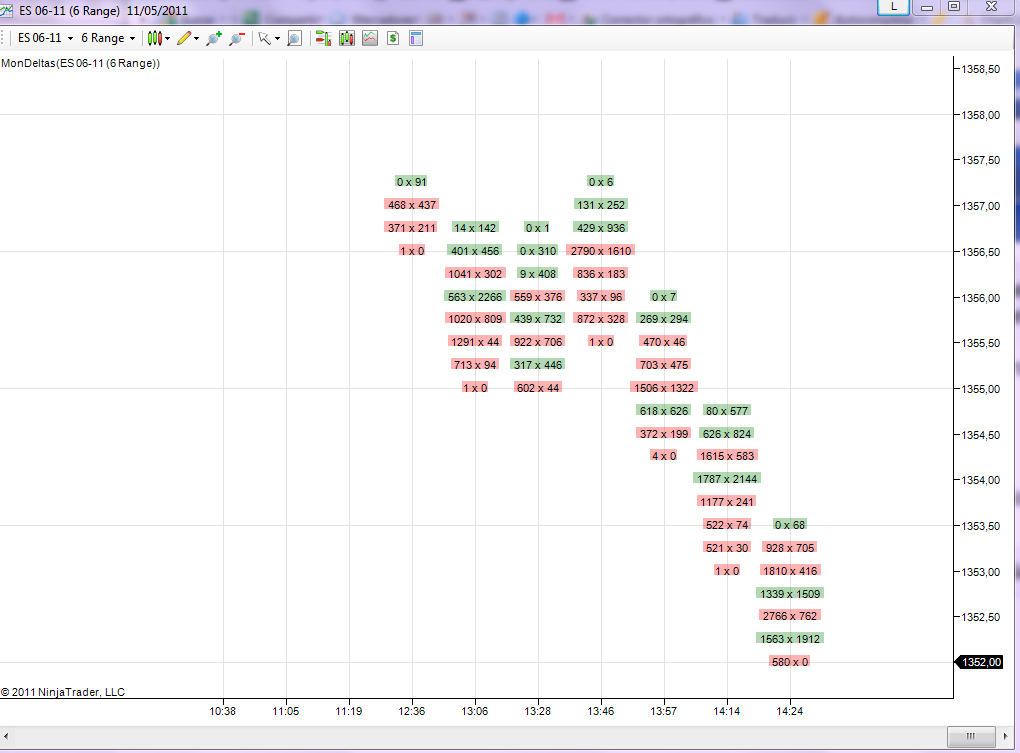Click the 0 x 91 delta cell
This screenshot has height=753, width=1020.
tap(411, 181)
